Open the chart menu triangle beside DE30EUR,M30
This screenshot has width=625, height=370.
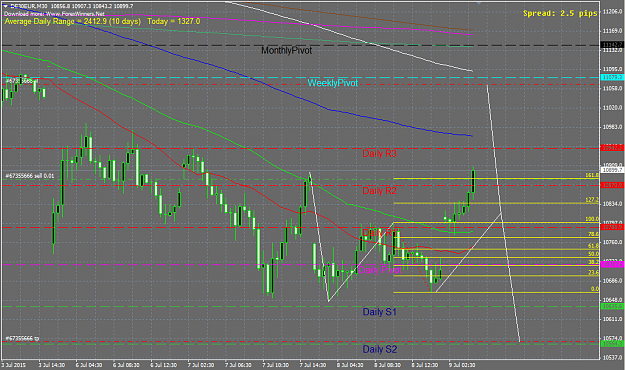[x=5, y=6]
